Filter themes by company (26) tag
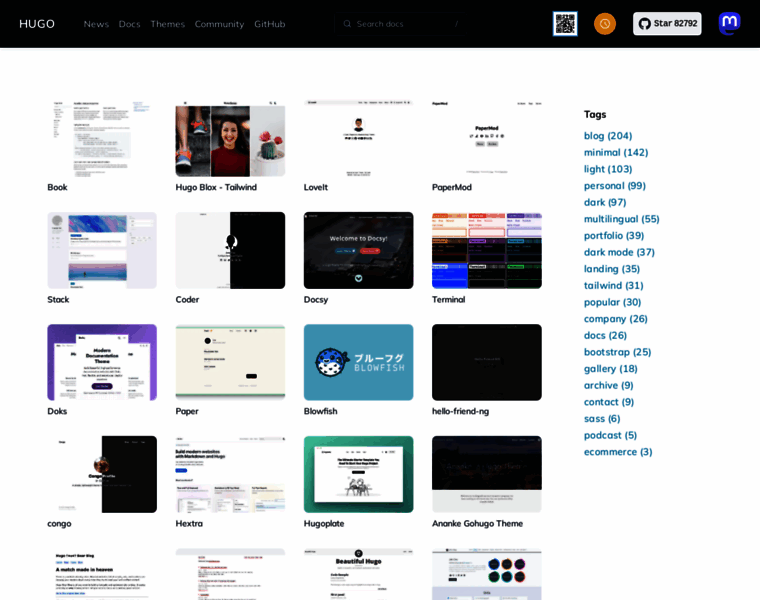The image size is (760, 600). (x=616, y=319)
